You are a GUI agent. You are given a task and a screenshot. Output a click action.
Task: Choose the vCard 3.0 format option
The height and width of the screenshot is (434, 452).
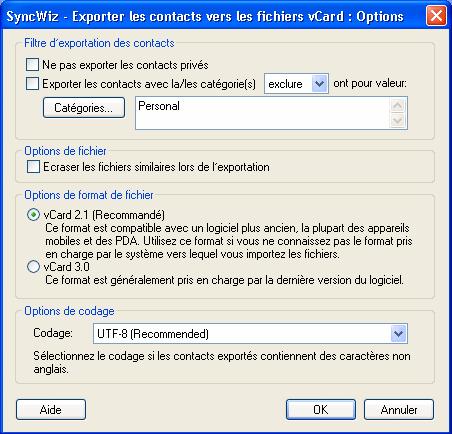click(x=33, y=267)
